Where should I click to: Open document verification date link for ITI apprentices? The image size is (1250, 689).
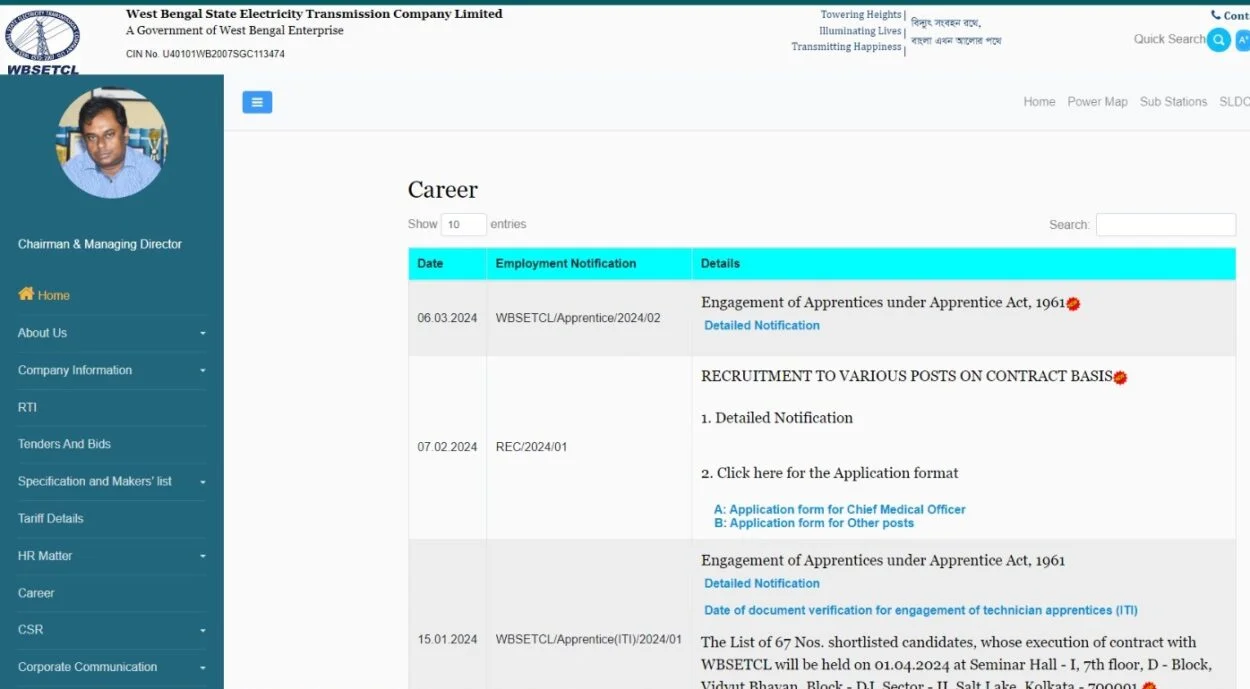coord(921,610)
